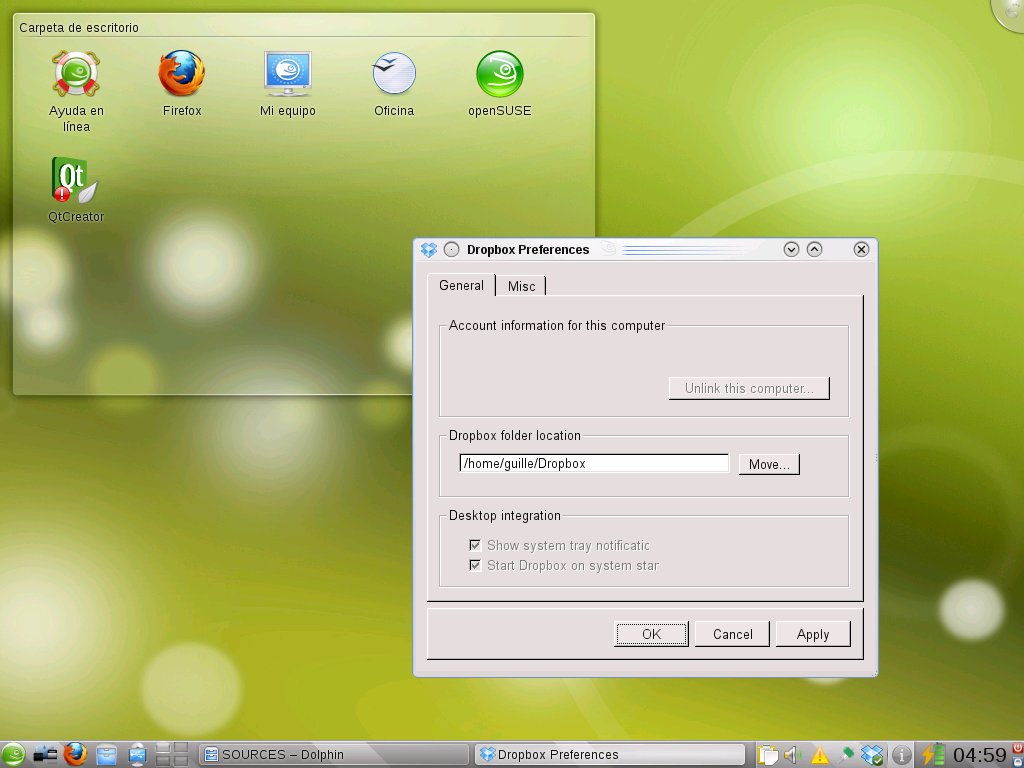Minimize the Dropbox Preferences window
The width and height of the screenshot is (1024, 768).
click(x=791, y=249)
